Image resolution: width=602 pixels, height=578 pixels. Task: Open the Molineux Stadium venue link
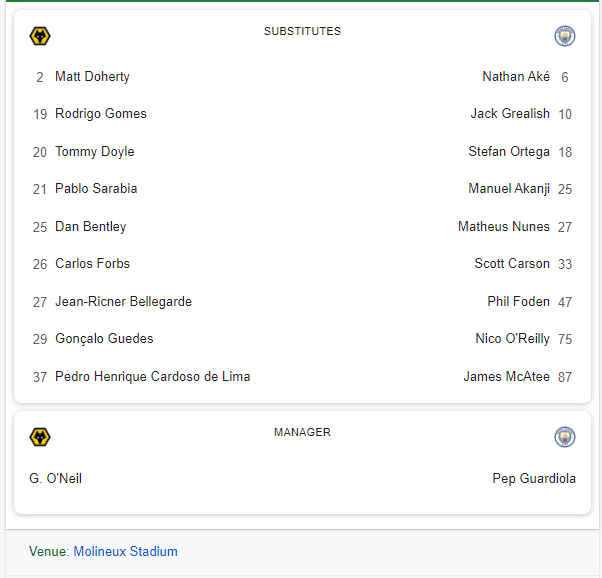125,551
